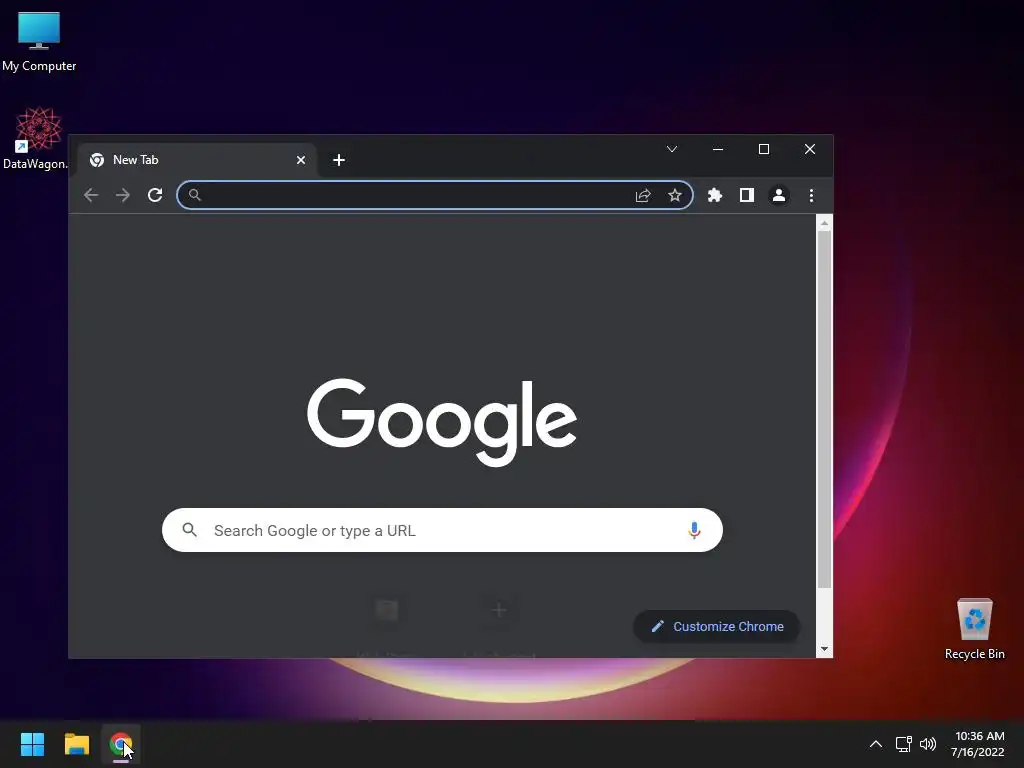Click the Search Google or type a URL box
Screen dimensions: 1024x768
[x=442, y=530]
